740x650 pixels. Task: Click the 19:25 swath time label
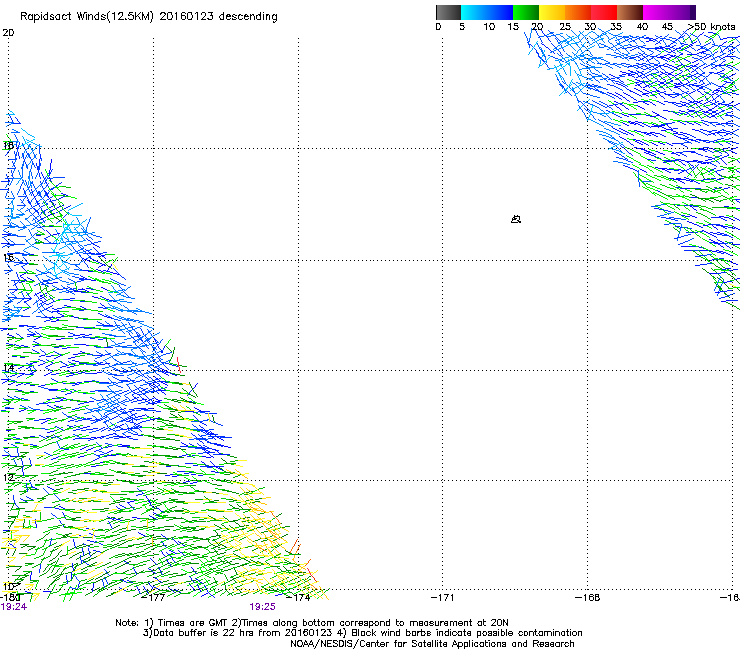(262, 607)
